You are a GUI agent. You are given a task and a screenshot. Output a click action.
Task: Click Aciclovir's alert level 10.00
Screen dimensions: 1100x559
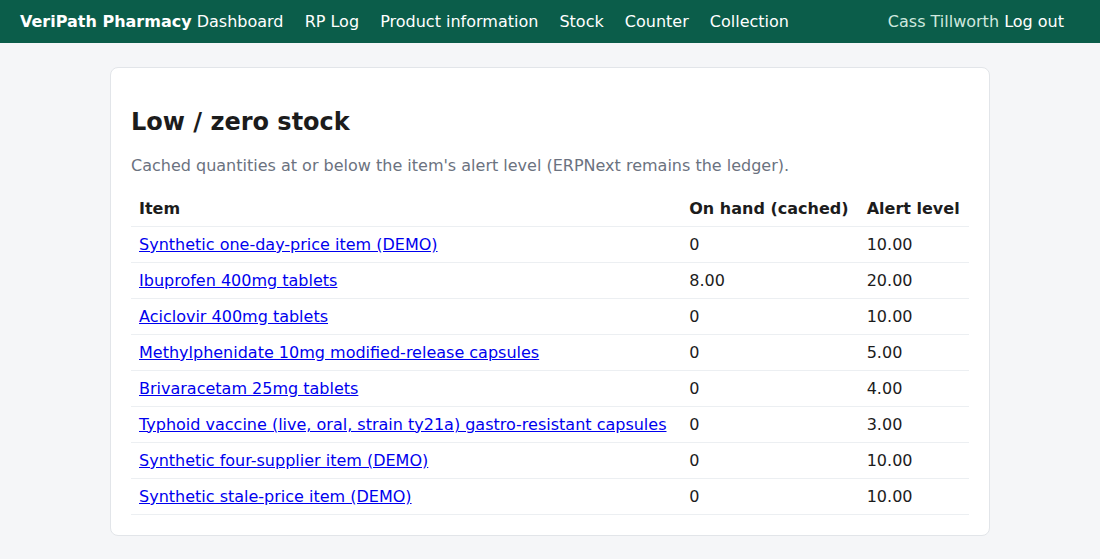coord(889,316)
